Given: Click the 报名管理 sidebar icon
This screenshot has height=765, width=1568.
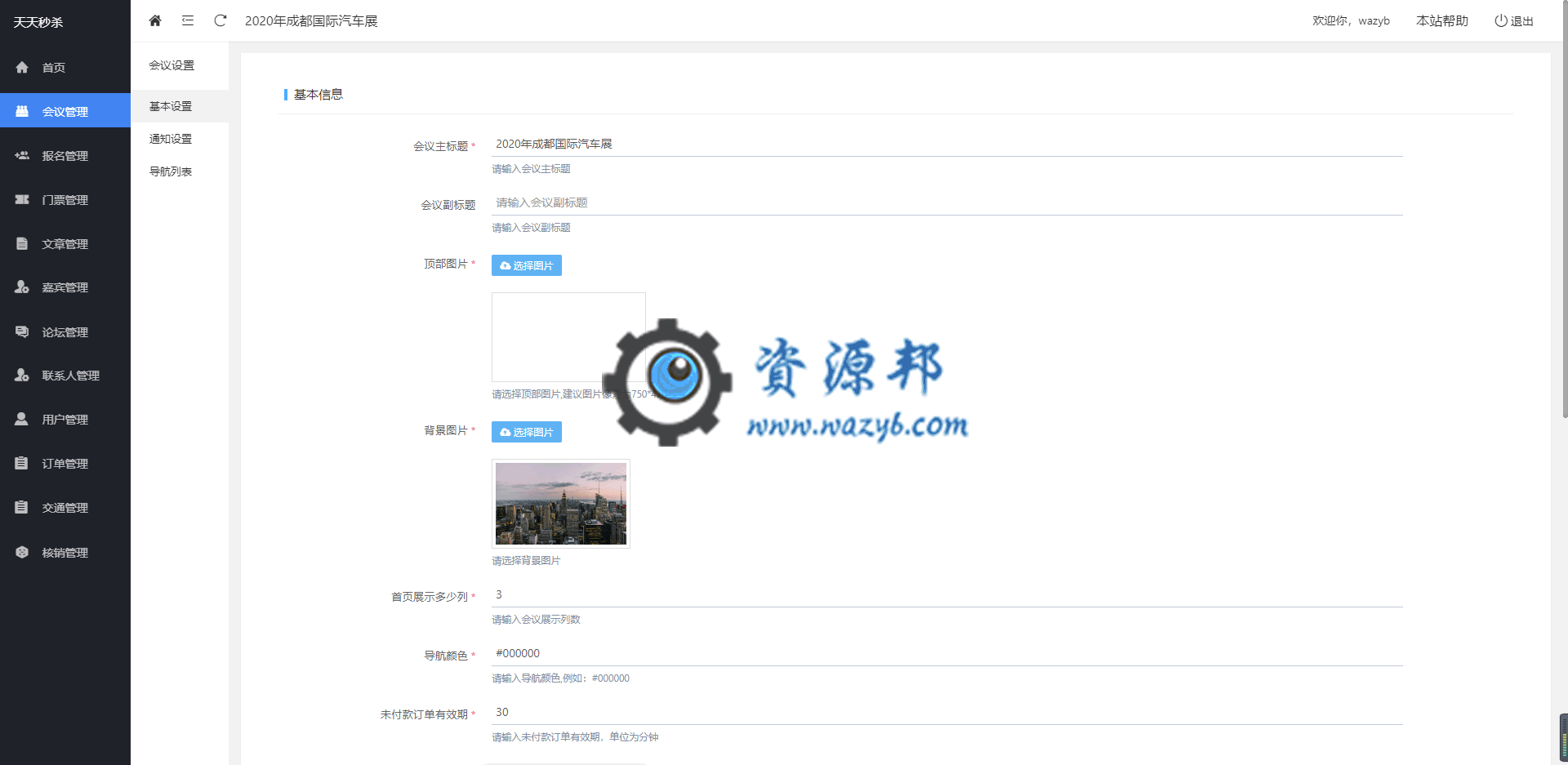Looking at the screenshot, I should (x=22, y=155).
